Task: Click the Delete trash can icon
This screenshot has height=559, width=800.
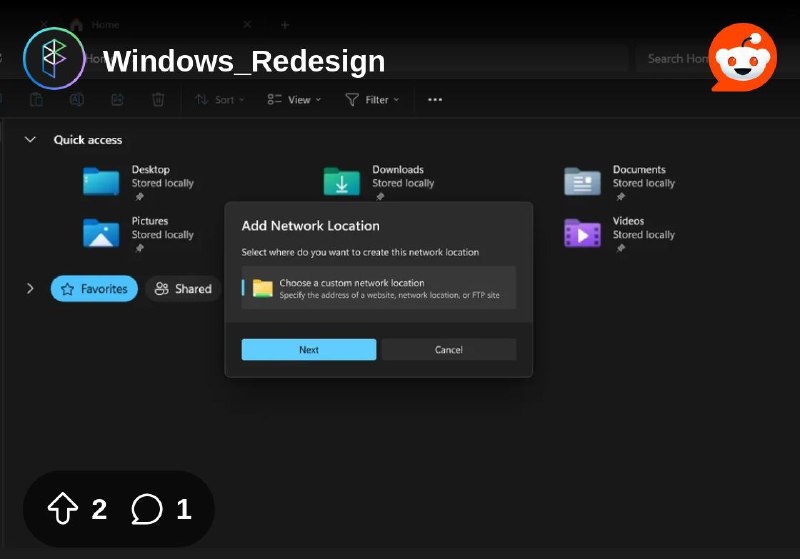Action: tap(158, 99)
